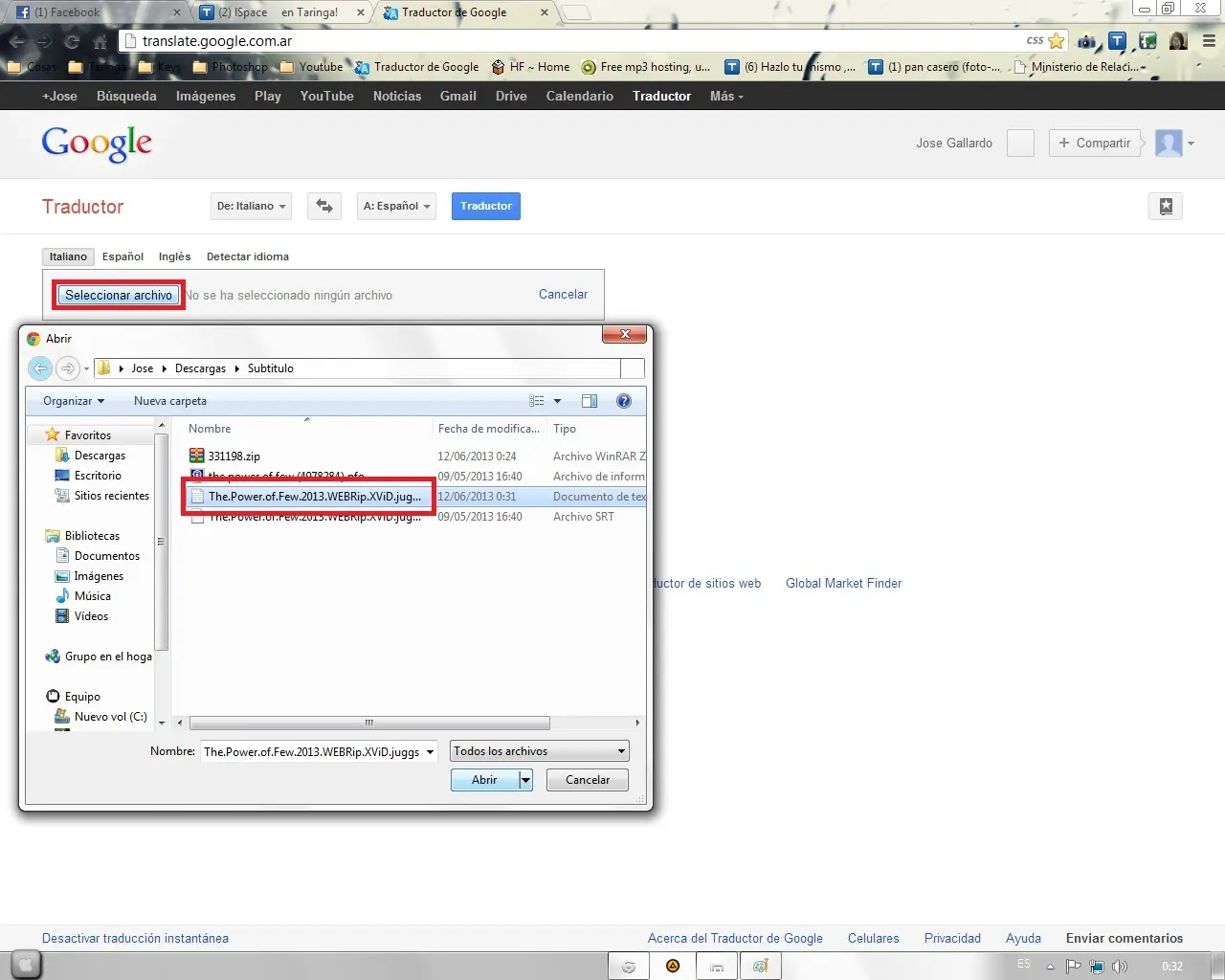Open the A: Español target language dropdown
The width and height of the screenshot is (1225, 980).
coord(396,206)
